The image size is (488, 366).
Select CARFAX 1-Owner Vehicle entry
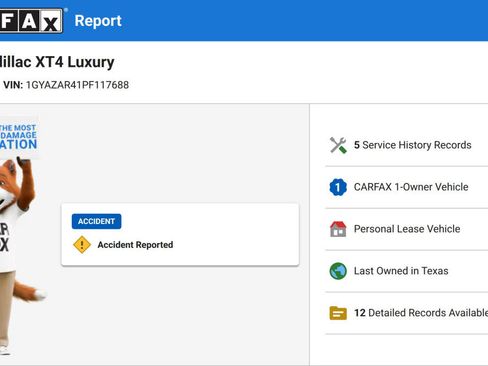coord(411,187)
